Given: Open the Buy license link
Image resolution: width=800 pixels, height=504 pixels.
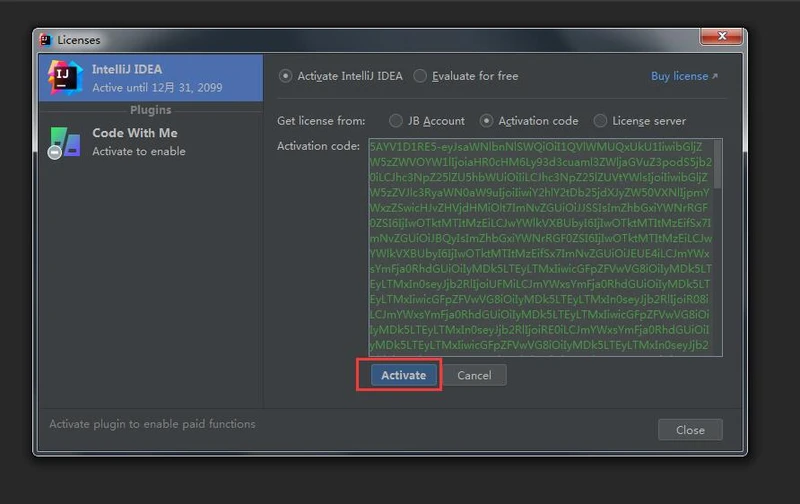Looking at the screenshot, I should [x=679, y=76].
